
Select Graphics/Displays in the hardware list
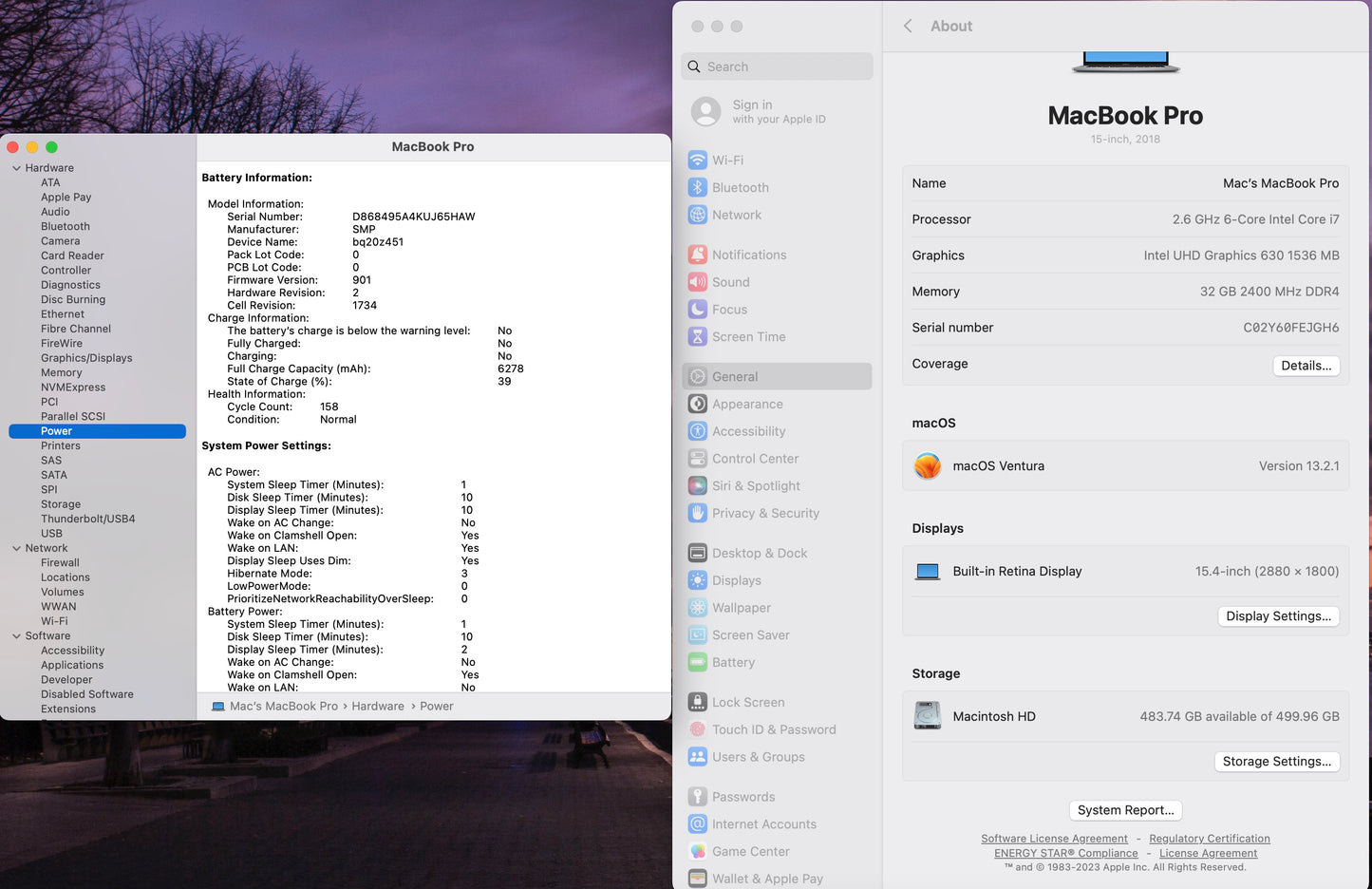86,357
